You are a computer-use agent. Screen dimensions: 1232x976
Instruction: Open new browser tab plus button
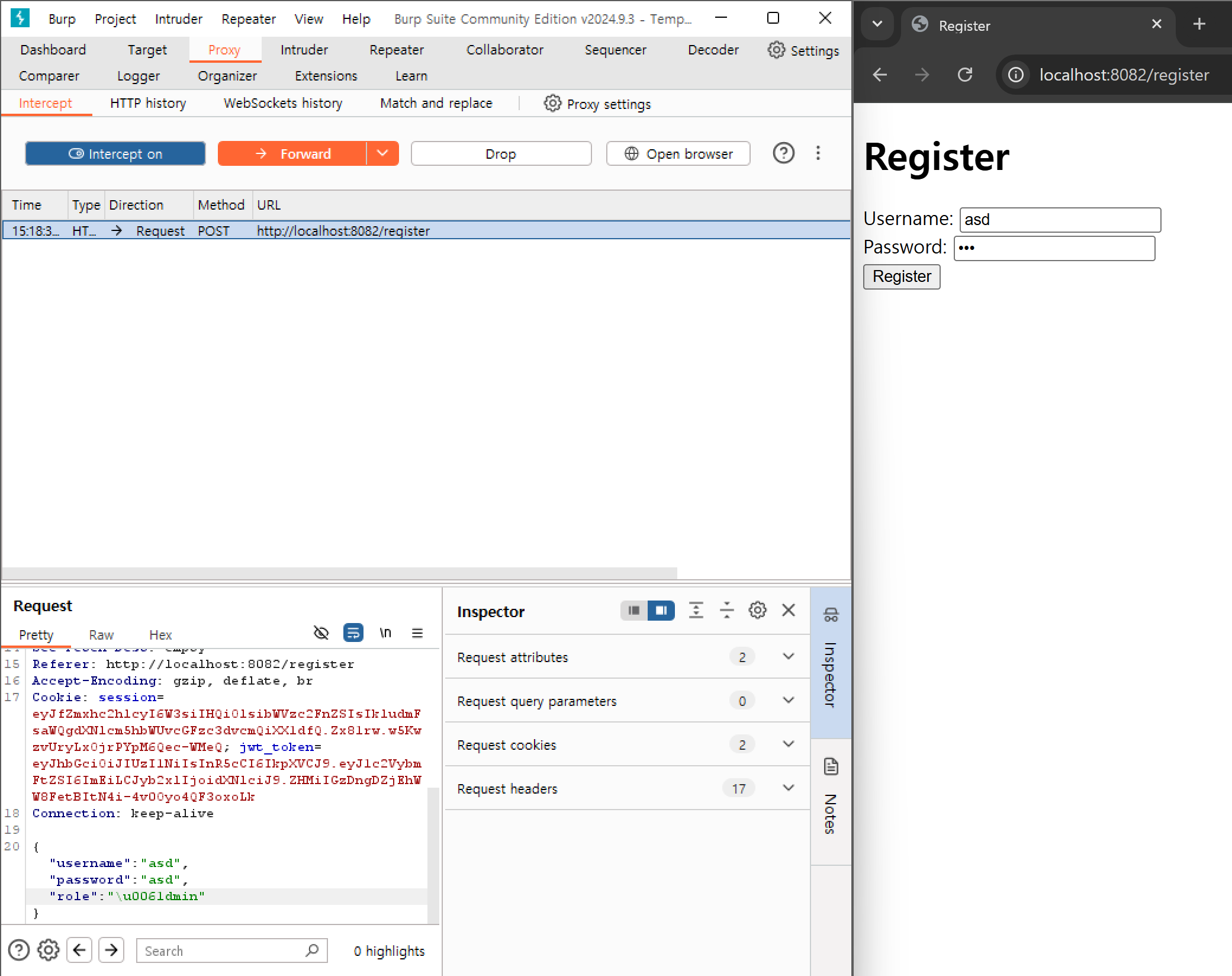(1199, 24)
